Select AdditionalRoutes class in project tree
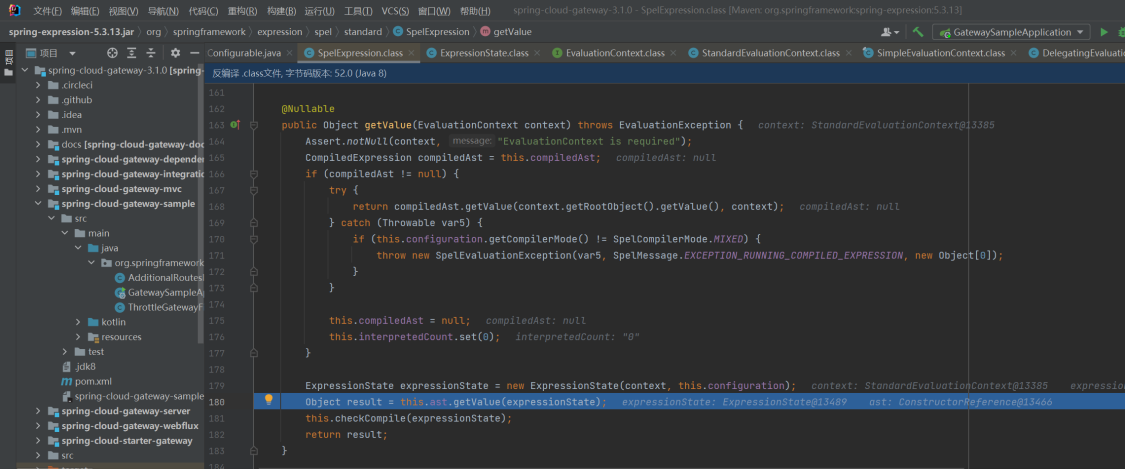This screenshot has width=1125, height=469. [x=159, y=278]
